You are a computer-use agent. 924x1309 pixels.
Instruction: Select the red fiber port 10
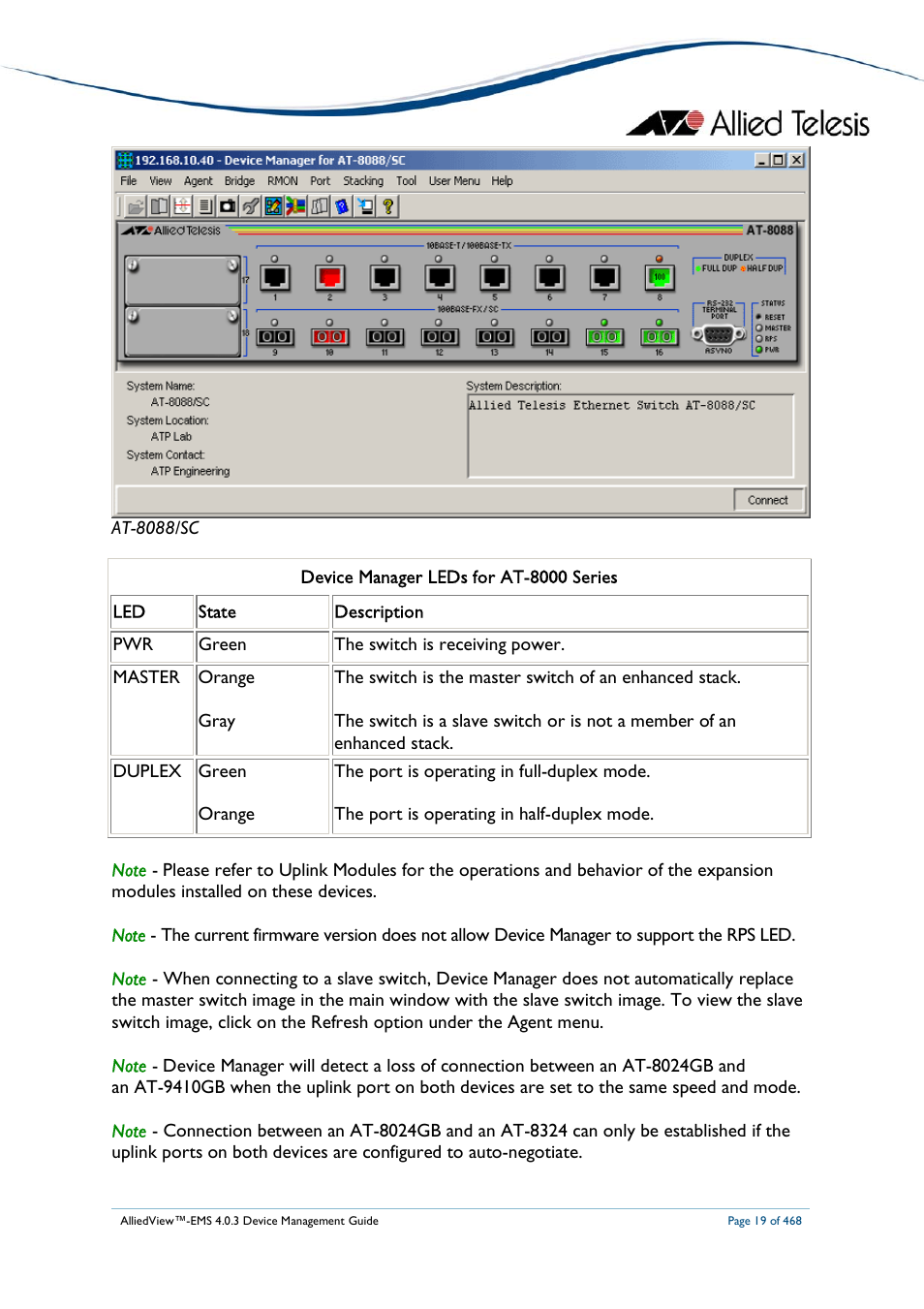coord(329,336)
